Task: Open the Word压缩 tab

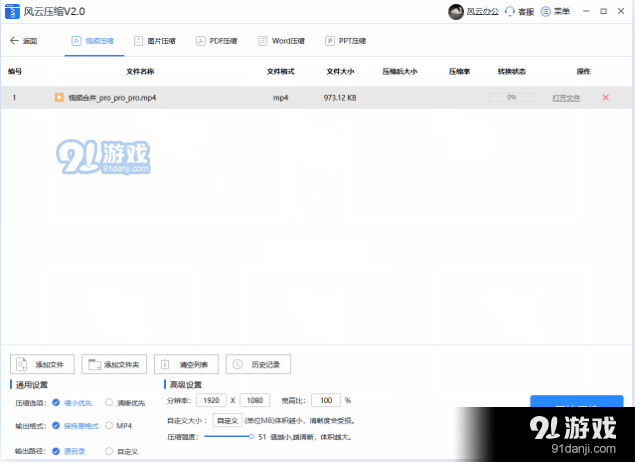Action: [281, 41]
